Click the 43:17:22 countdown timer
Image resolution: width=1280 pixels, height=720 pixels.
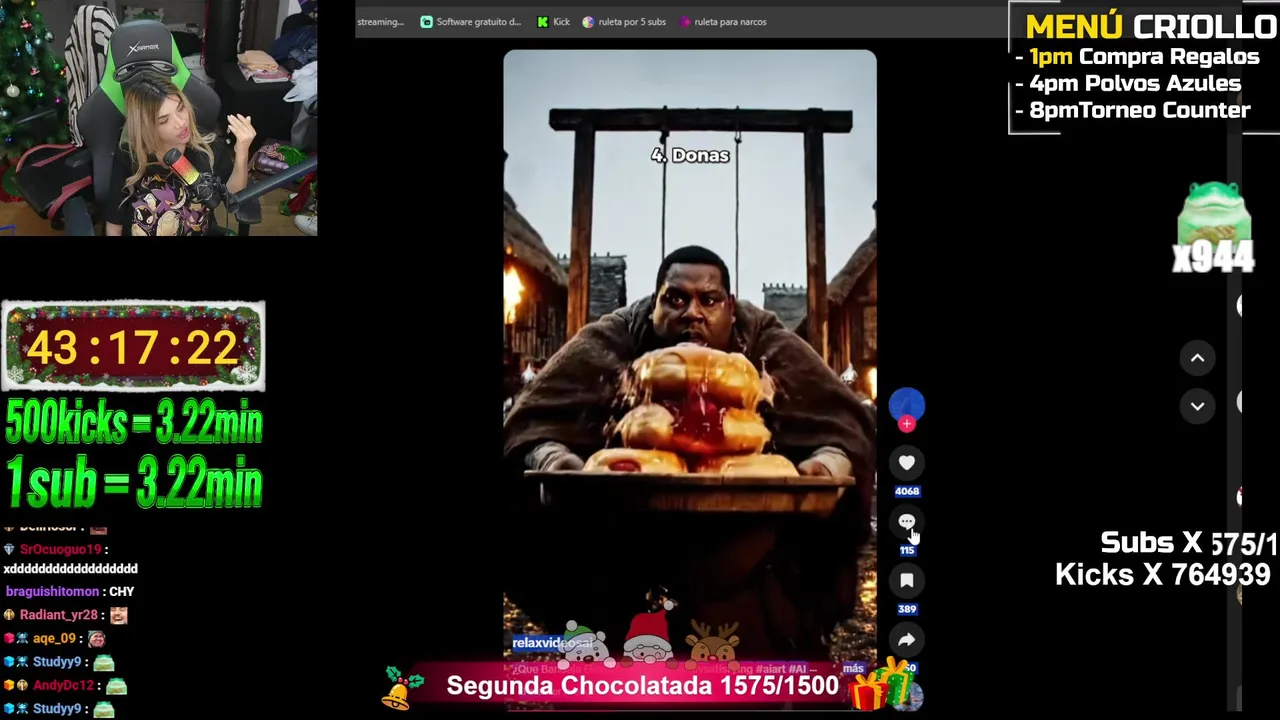(133, 346)
